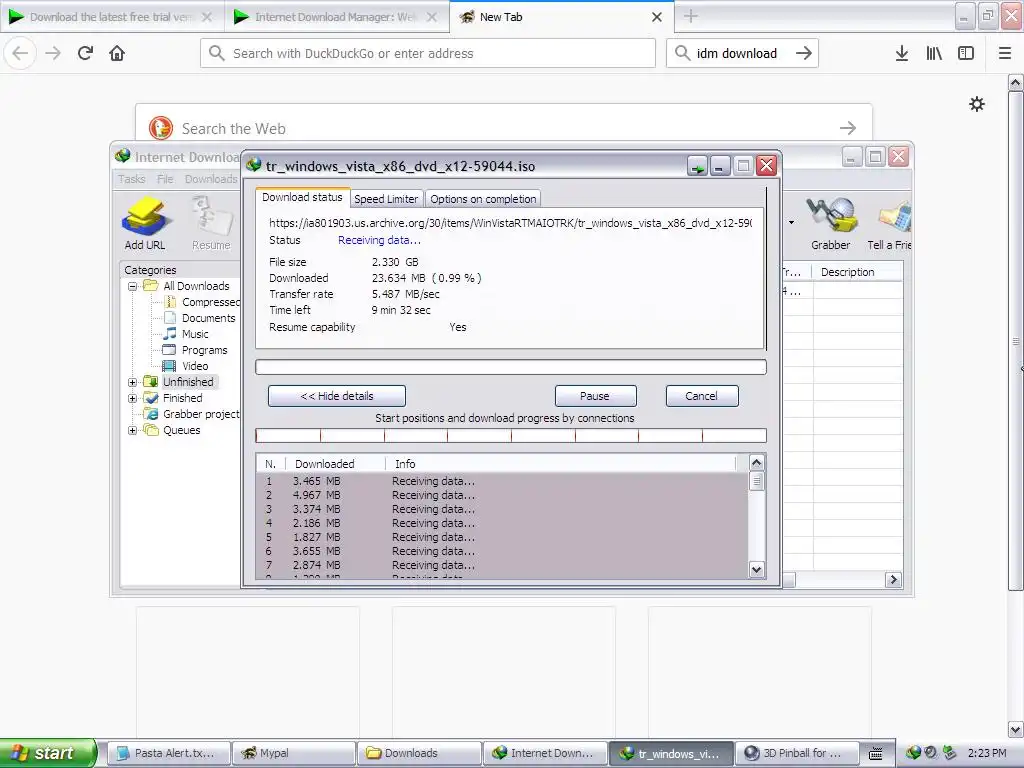The width and height of the screenshot is (1024, 768).
Task: Open Downloads menu in IDM window
Action: (211, 179)
